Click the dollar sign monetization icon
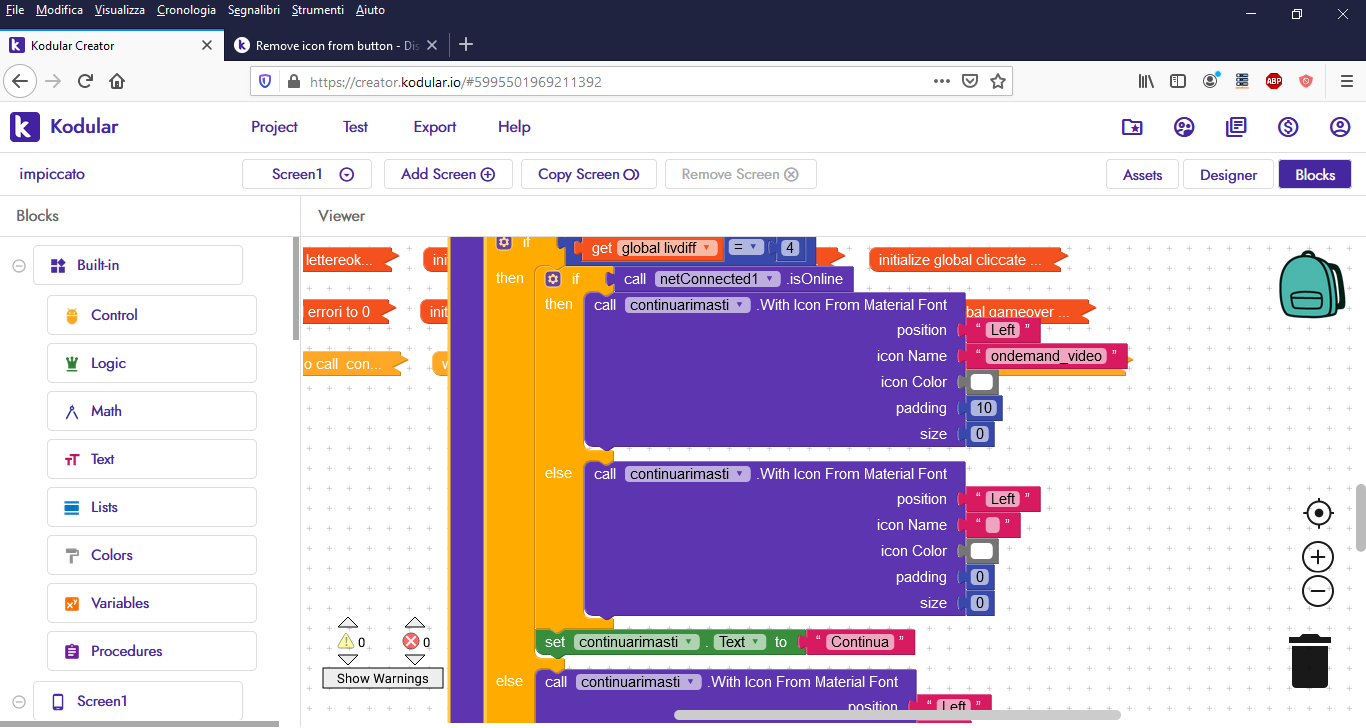Screen dimensions: 1366x728 point(1288,127)
